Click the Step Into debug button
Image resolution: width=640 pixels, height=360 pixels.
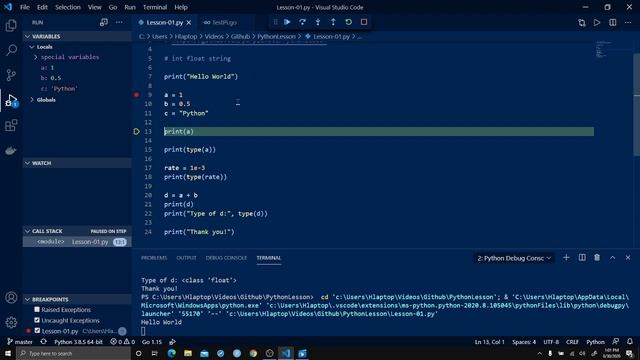point(318,22)
